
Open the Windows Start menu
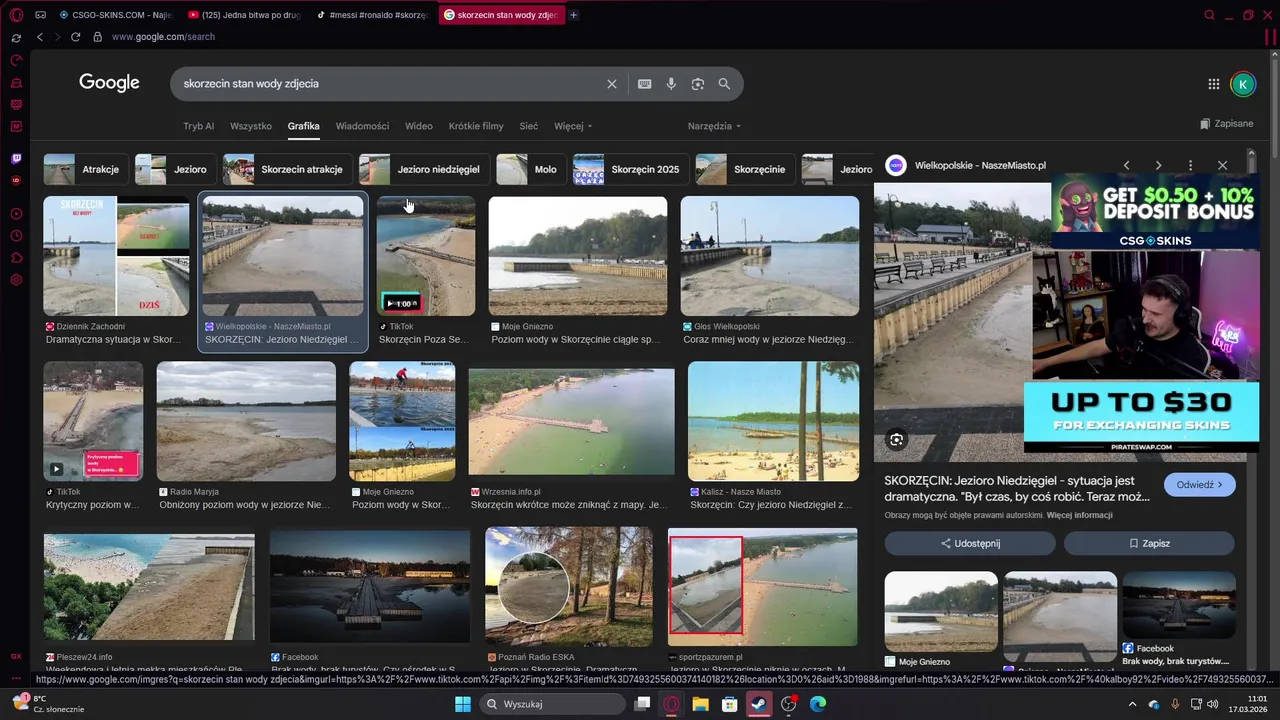pyautogui.click(x=463, y=704)
